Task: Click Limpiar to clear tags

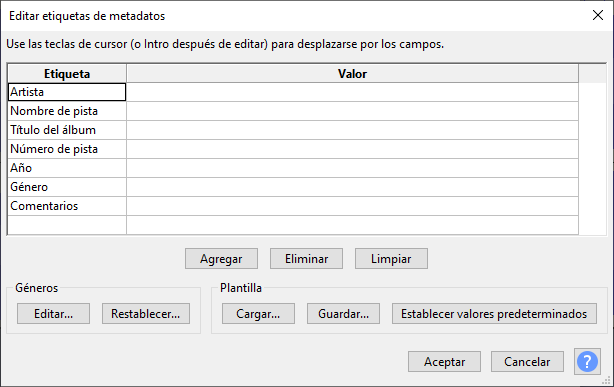Action: click(x=391, y=259)
